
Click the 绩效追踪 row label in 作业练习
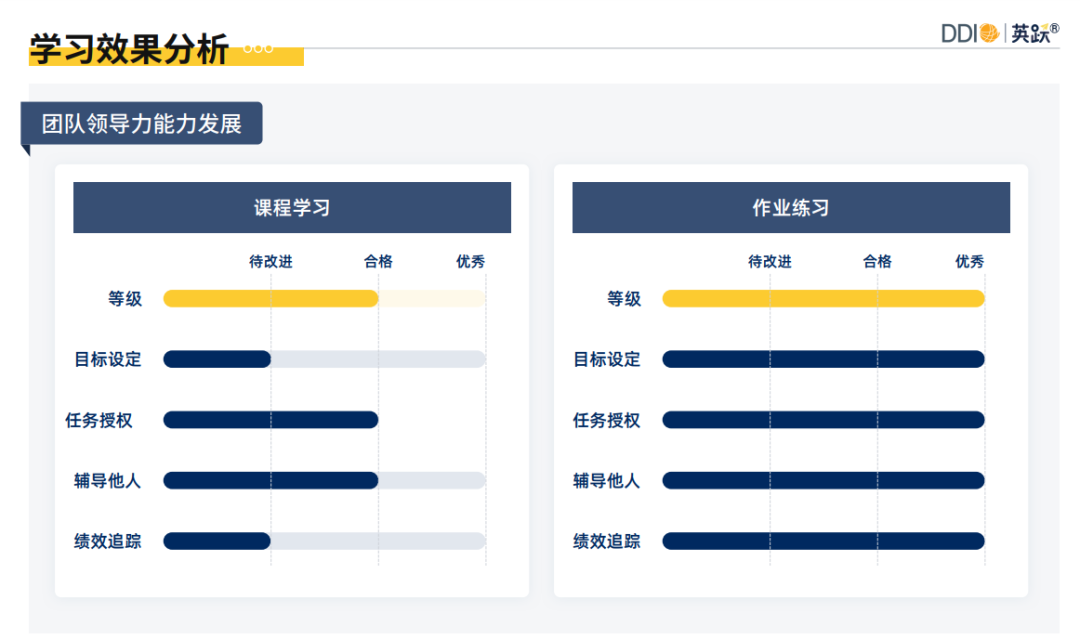coord(607,541)
